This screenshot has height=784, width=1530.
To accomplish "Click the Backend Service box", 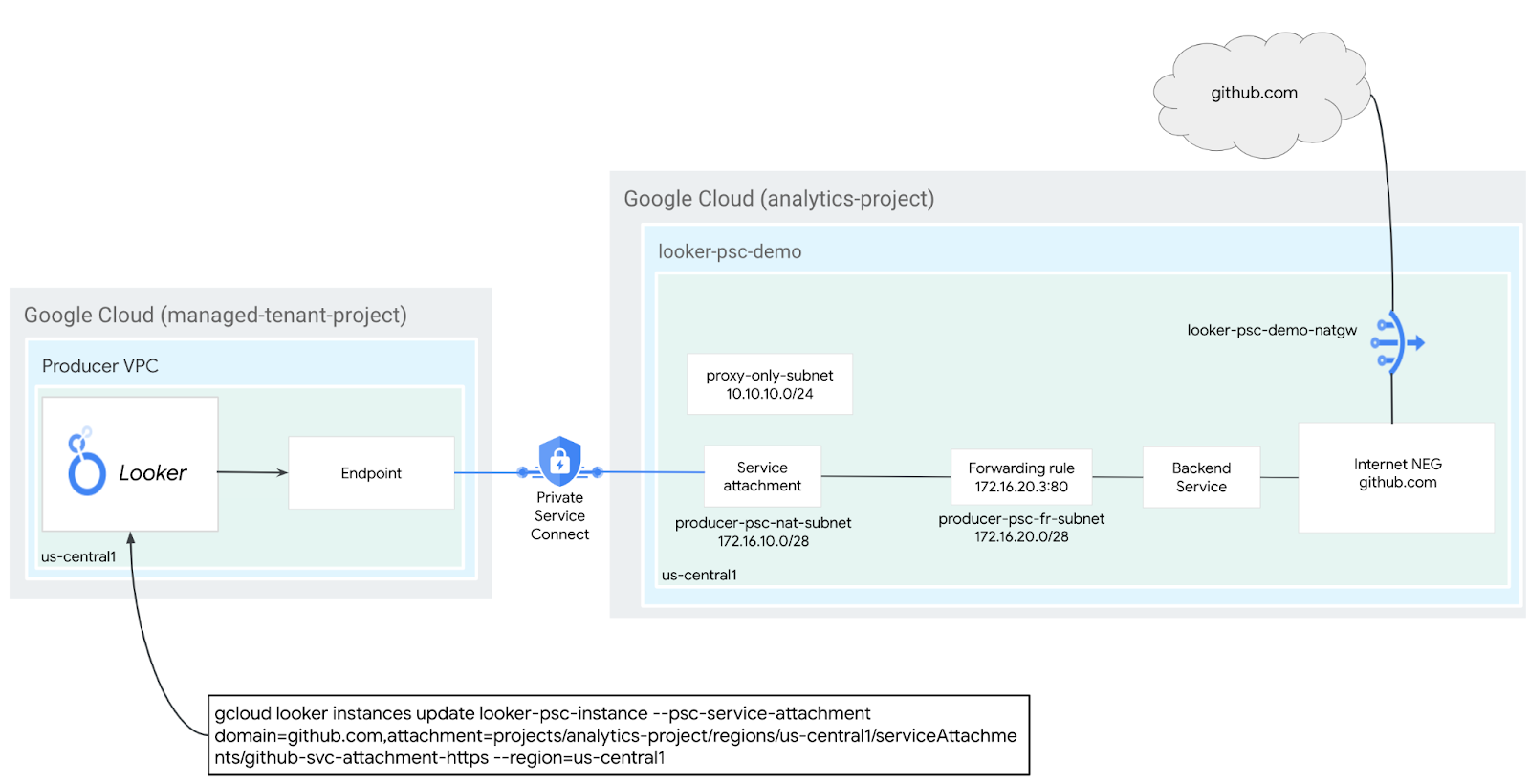I will [1201, 477].
